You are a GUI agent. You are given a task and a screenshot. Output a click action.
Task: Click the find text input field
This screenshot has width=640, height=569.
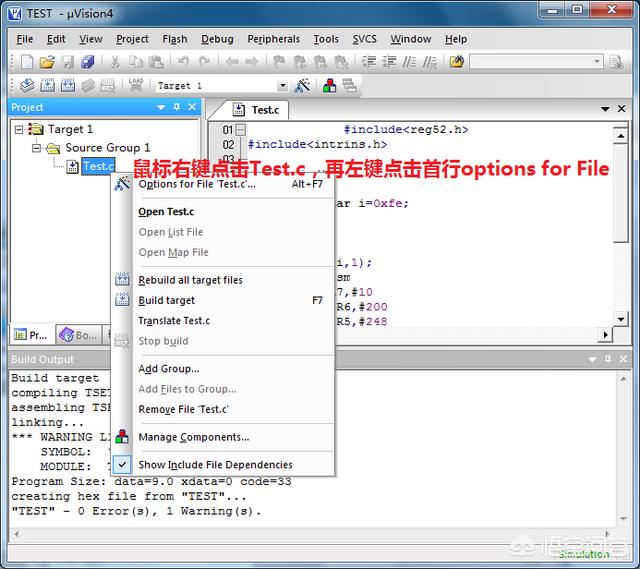(531, 62)
